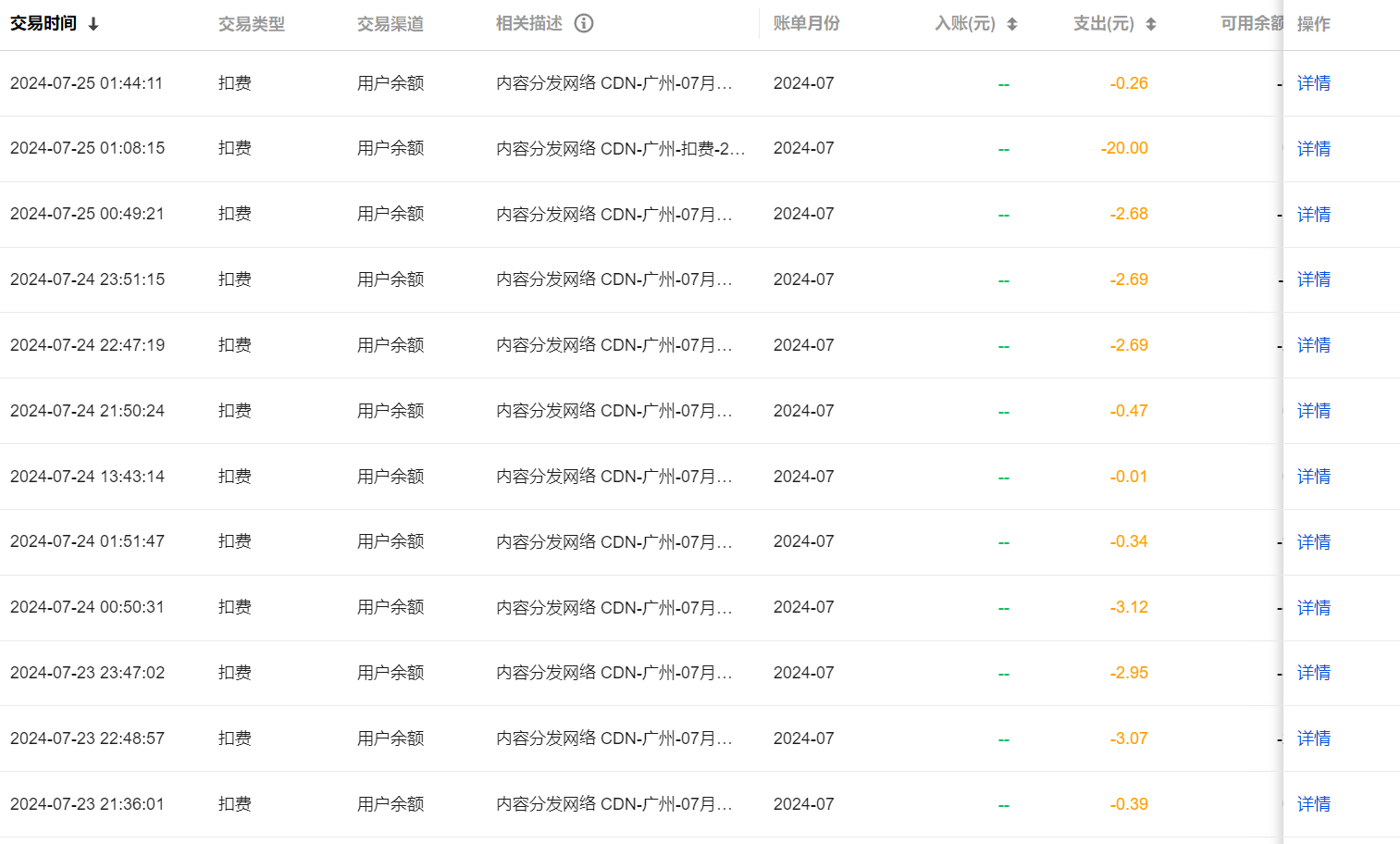Click timestamp 2024-07-25 00:49:21

(x=87, y=214)
